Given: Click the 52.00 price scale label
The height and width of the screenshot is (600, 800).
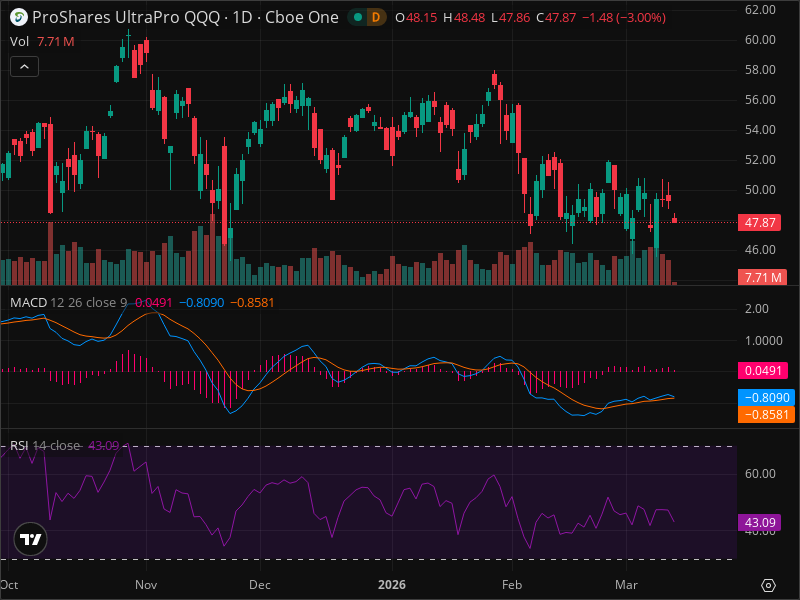Looking at the screenshot, I should [x=760, y=160].
